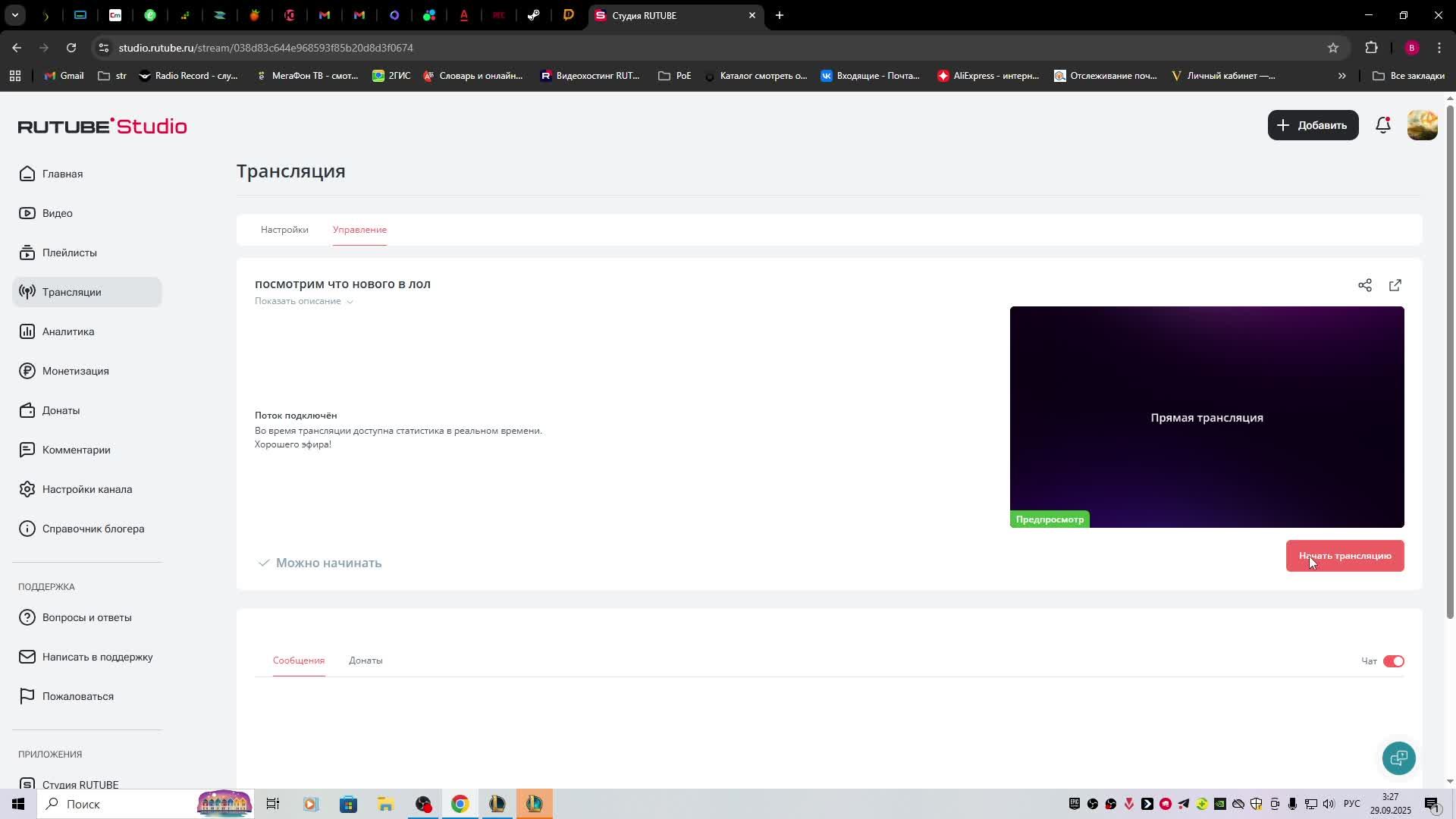Open the notifications bell
Screen dimensions: 1456x819
[1382, 125]
